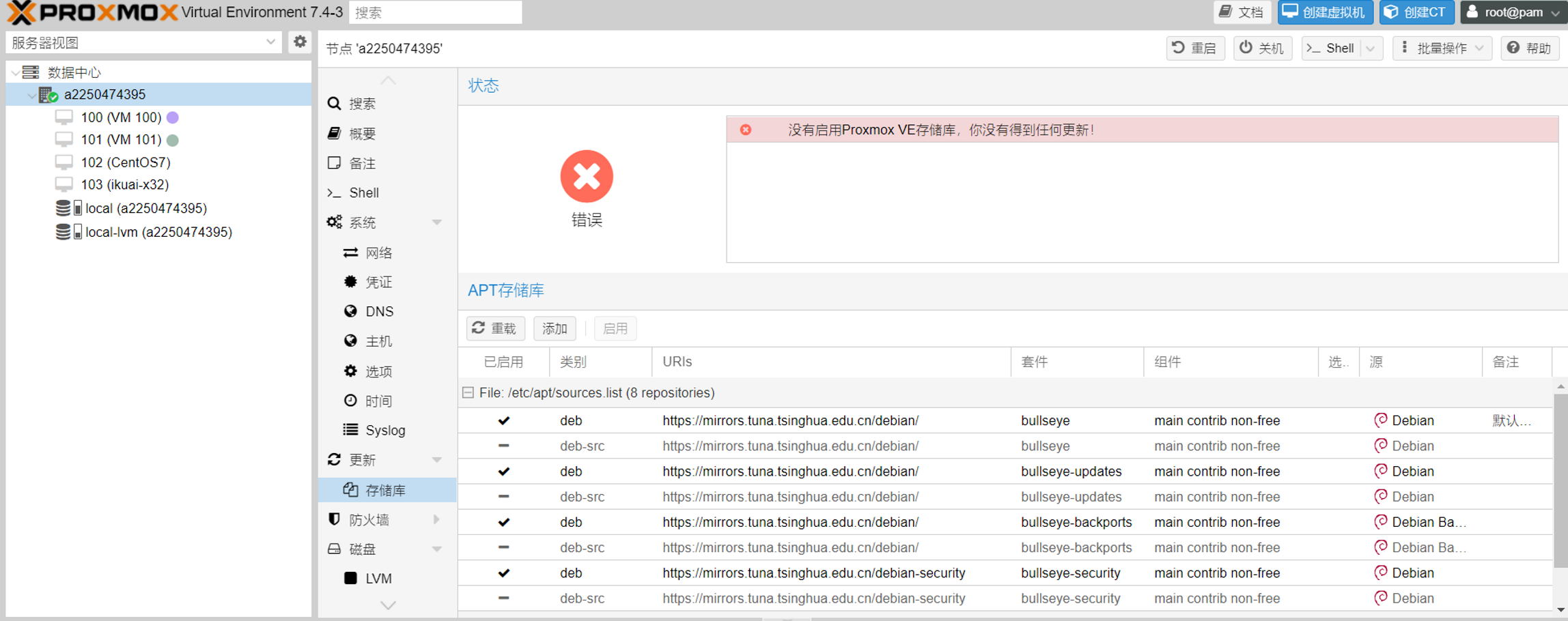Screen dimensions: 1568x621
Task: Select local-lvm storage in tree
Action: click(x=158, y=232)
